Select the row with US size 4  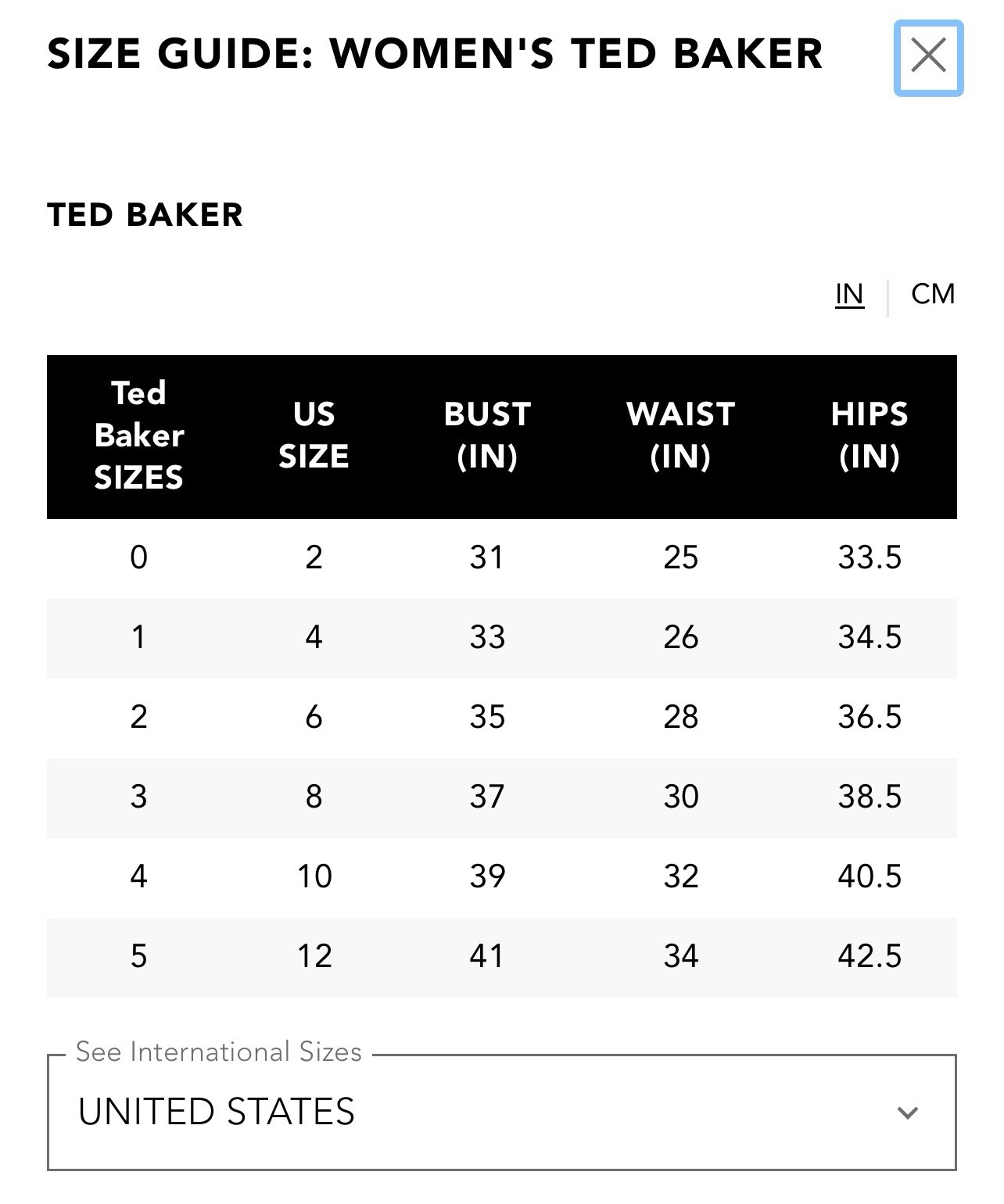[502, 638]
